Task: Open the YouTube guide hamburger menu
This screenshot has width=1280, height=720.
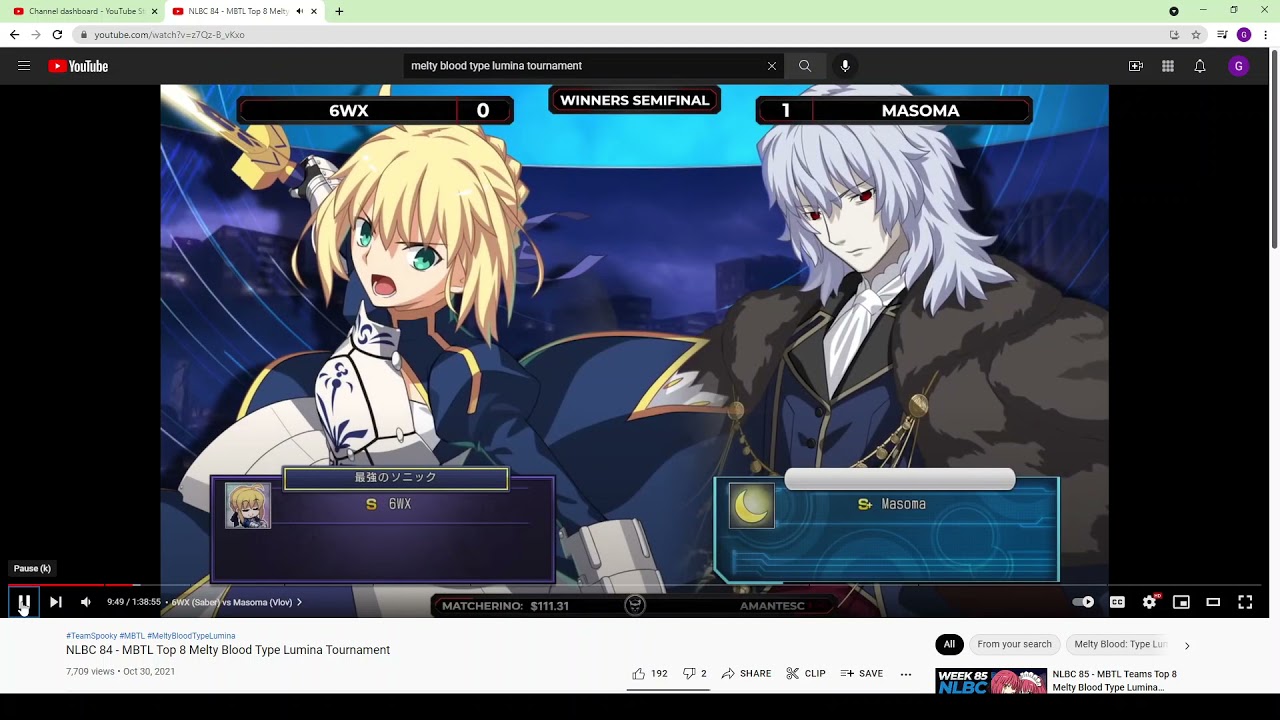Action: click(x=24, y=66)
